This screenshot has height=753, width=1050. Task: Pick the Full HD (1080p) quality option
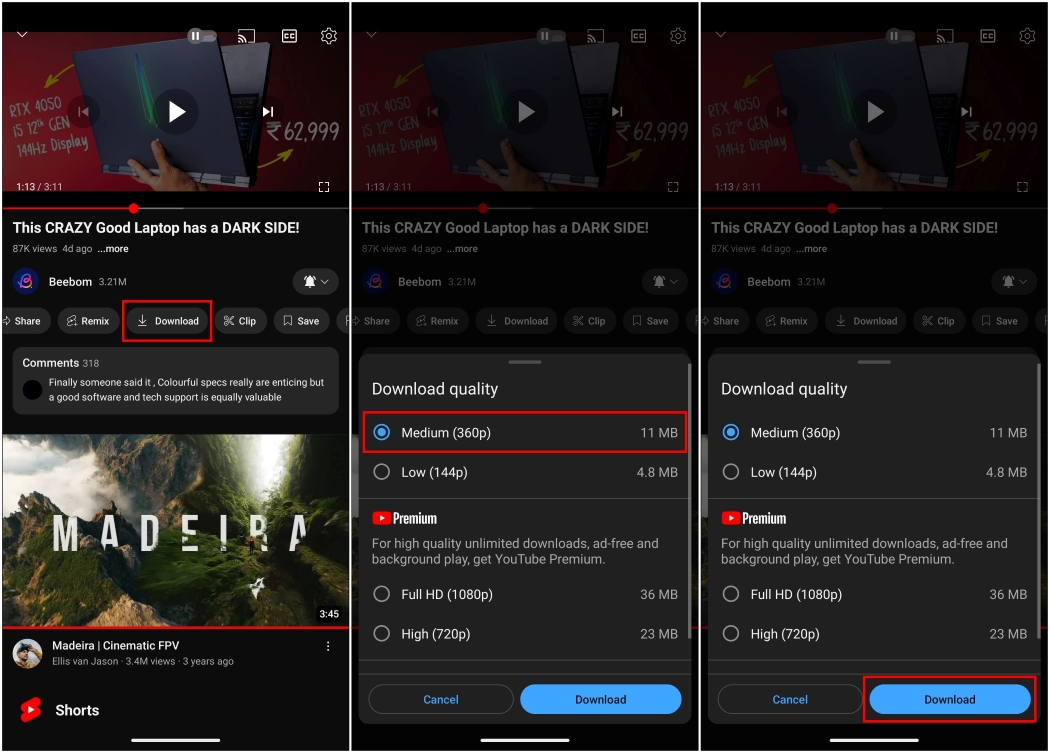(381, 594)
